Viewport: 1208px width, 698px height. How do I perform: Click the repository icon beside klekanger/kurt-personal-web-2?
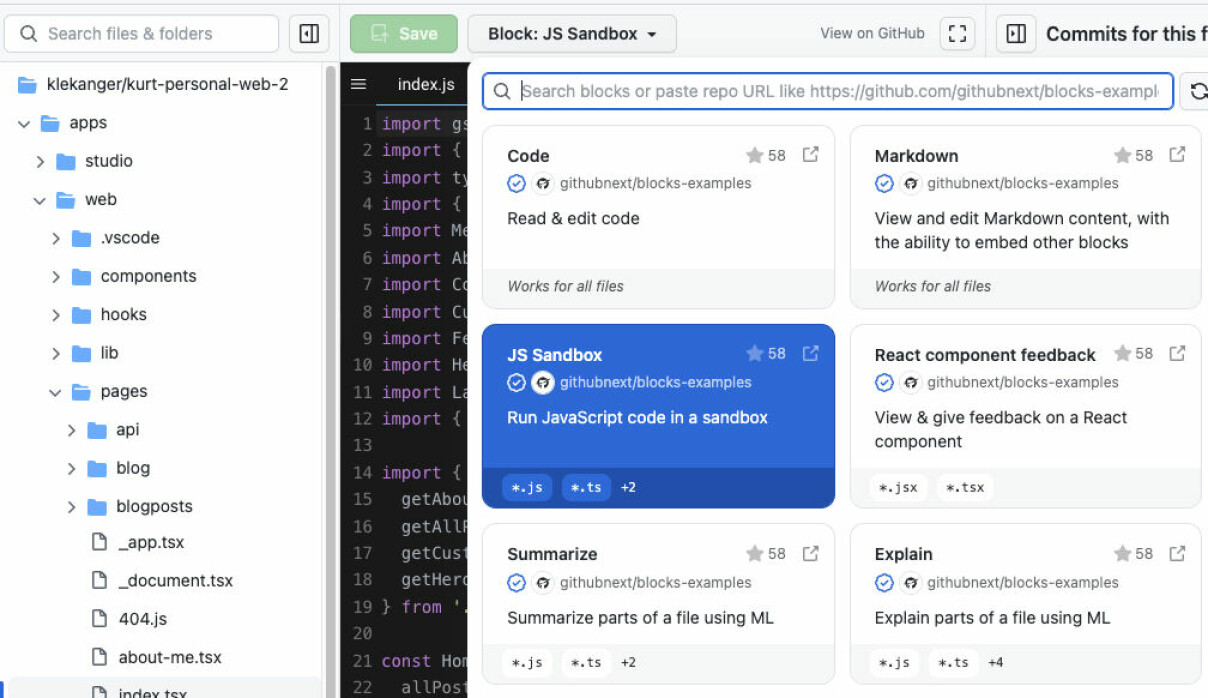point(28,85)
